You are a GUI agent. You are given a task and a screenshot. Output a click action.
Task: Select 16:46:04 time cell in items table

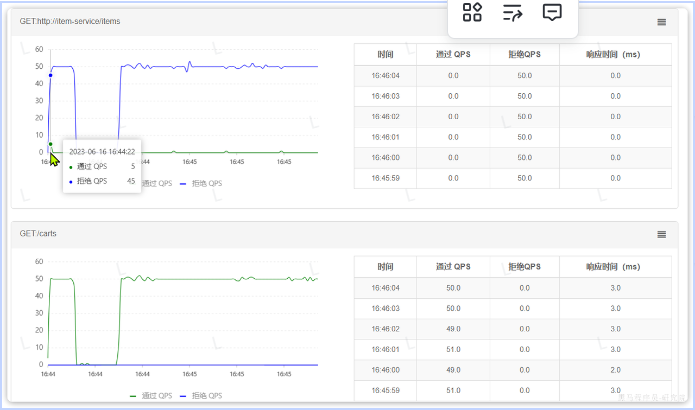pos(385,76)
